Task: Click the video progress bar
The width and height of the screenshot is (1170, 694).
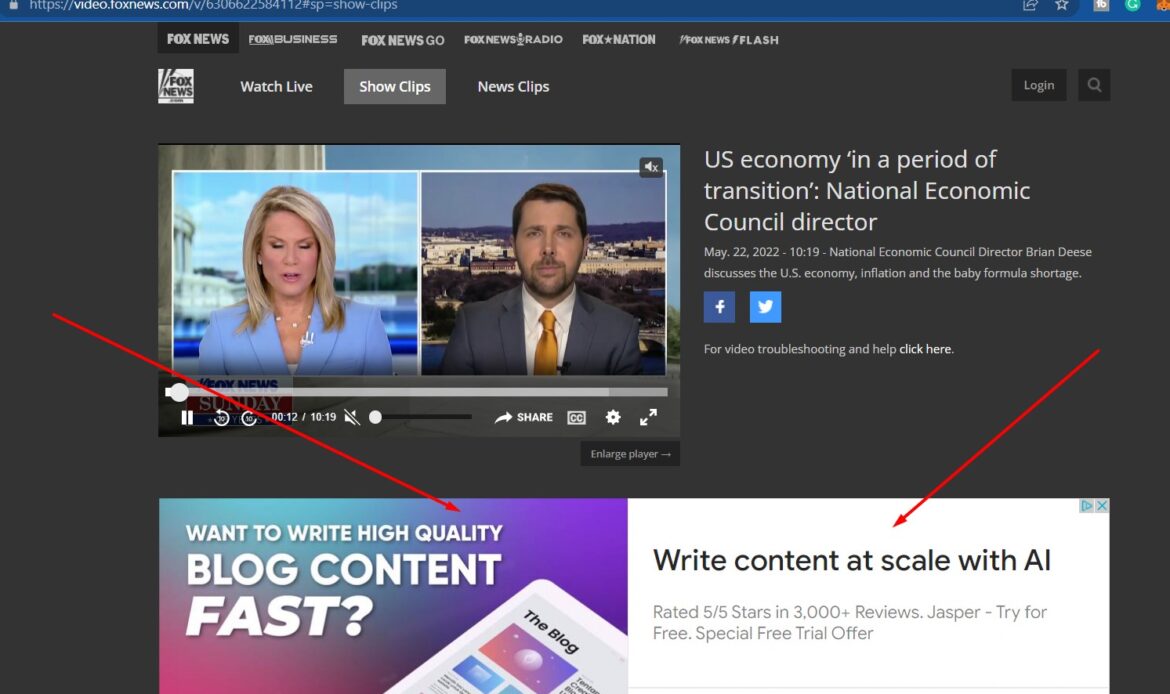Action: 416,392
